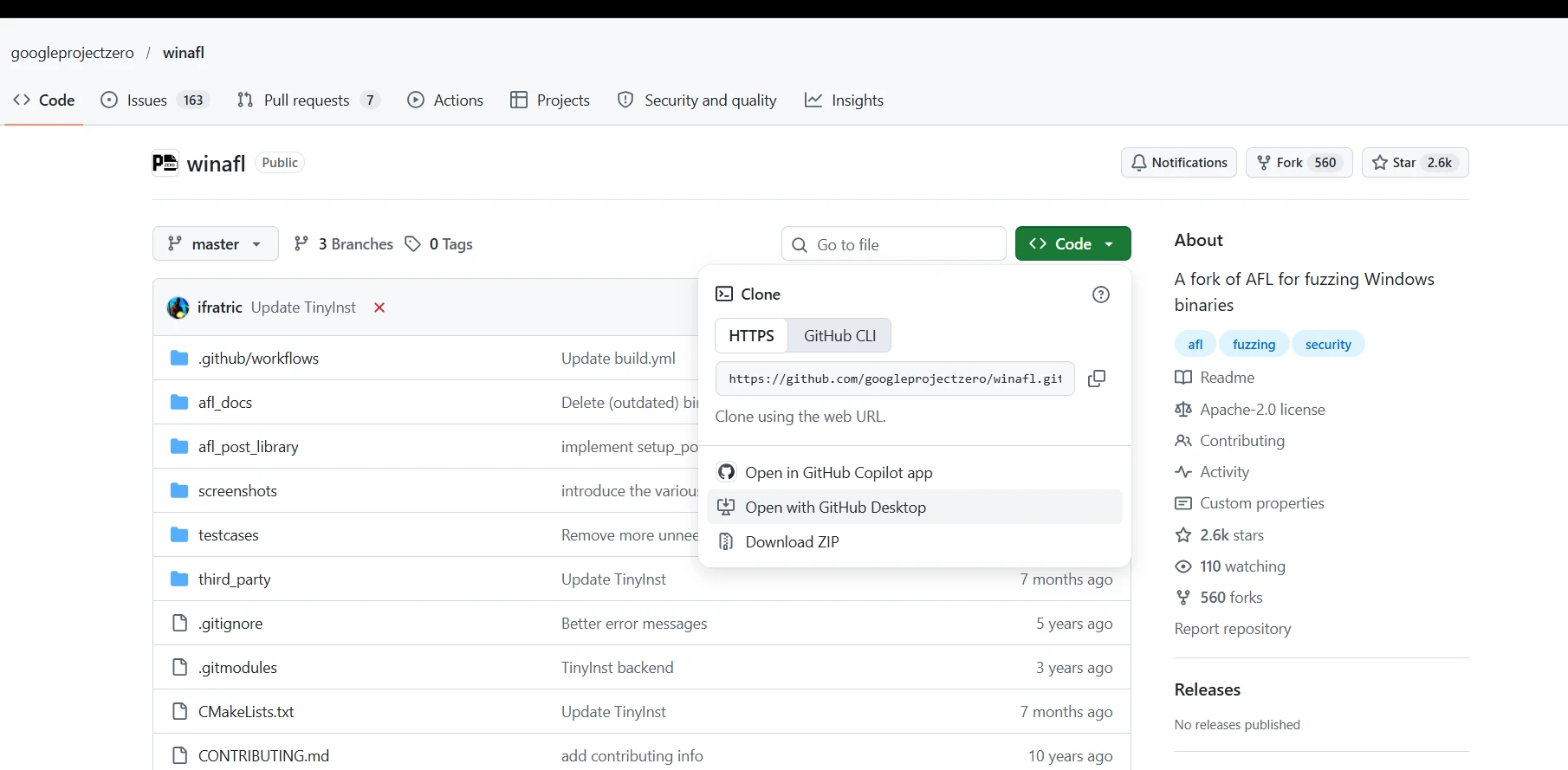Click the winafl repository logo icon
The image size is (1568, 770).
(165, 163)
